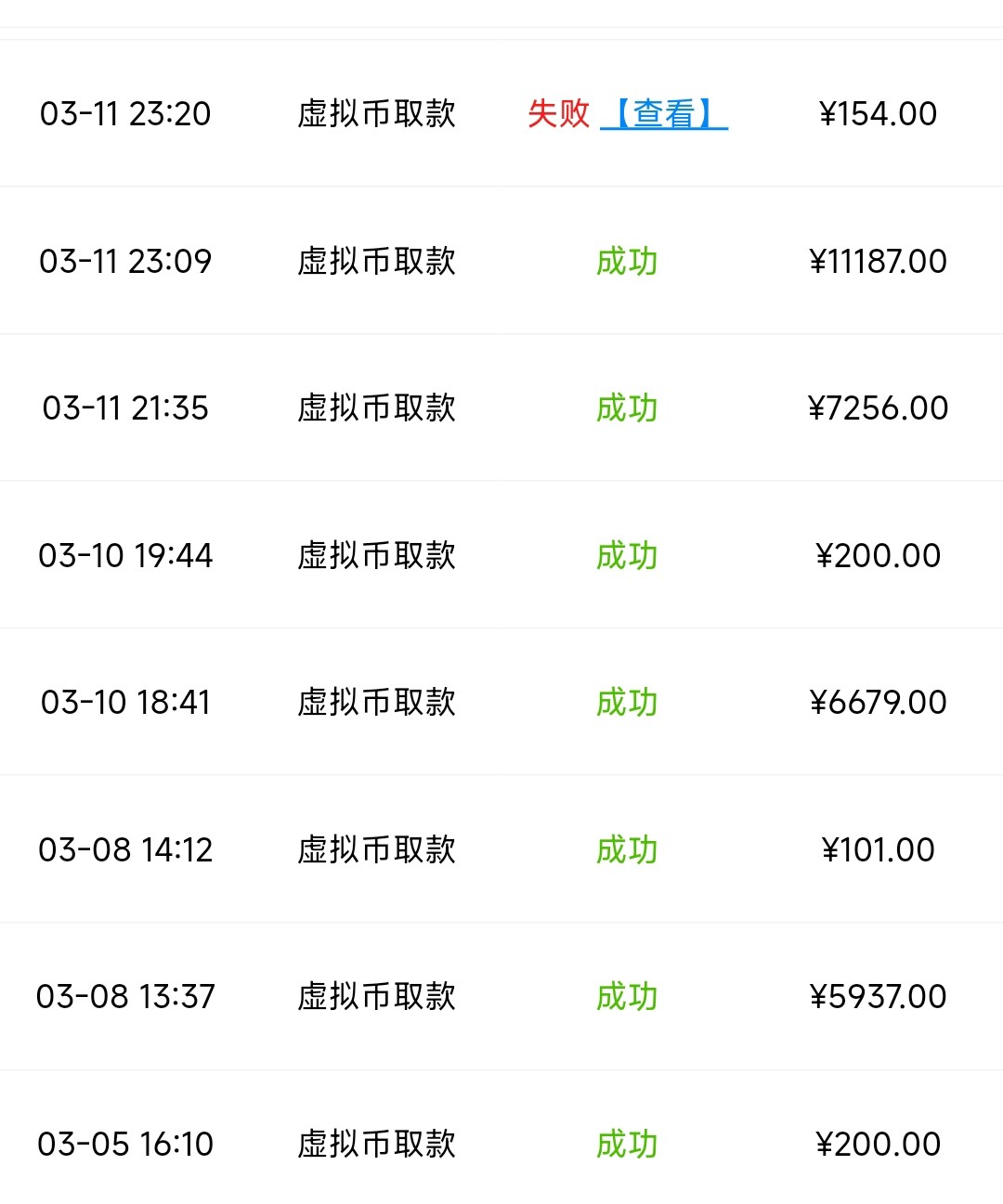Tap 成功 status in the 03-08 14:12 row

tap(627, 850)
